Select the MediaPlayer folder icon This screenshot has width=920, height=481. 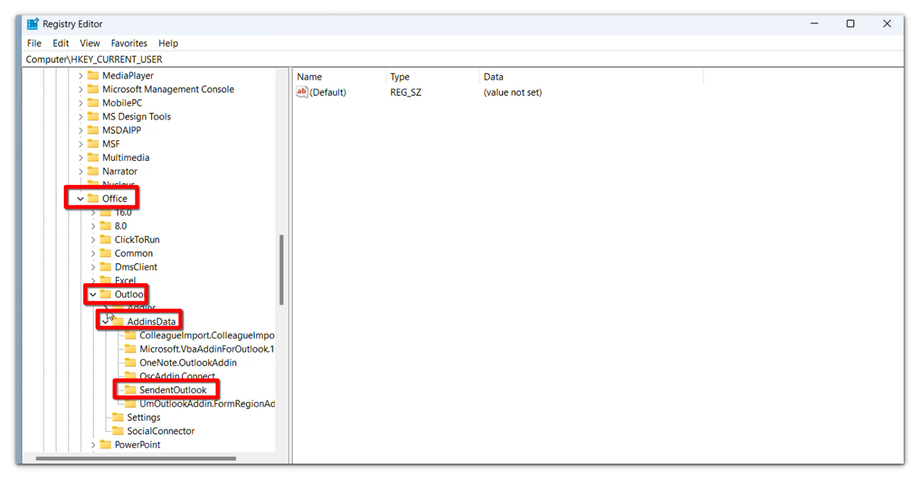[93, 75]
